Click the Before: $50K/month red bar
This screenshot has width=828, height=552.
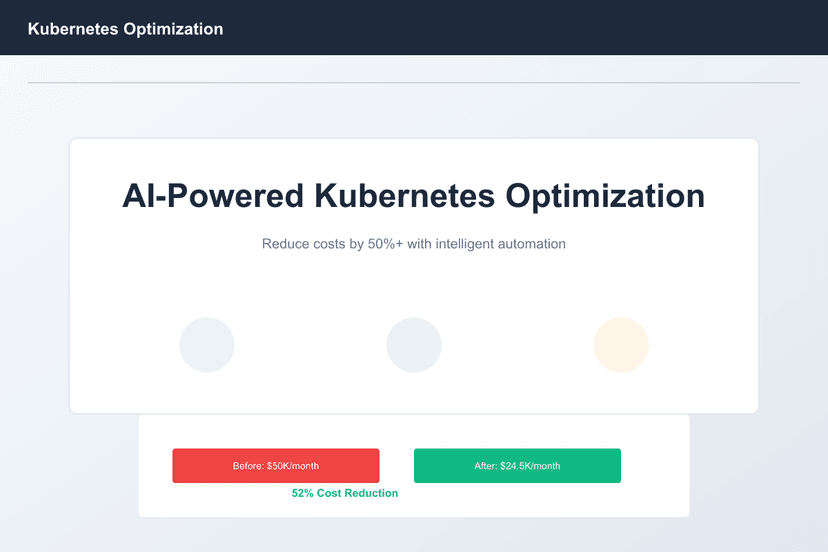[x=276, y=465]
